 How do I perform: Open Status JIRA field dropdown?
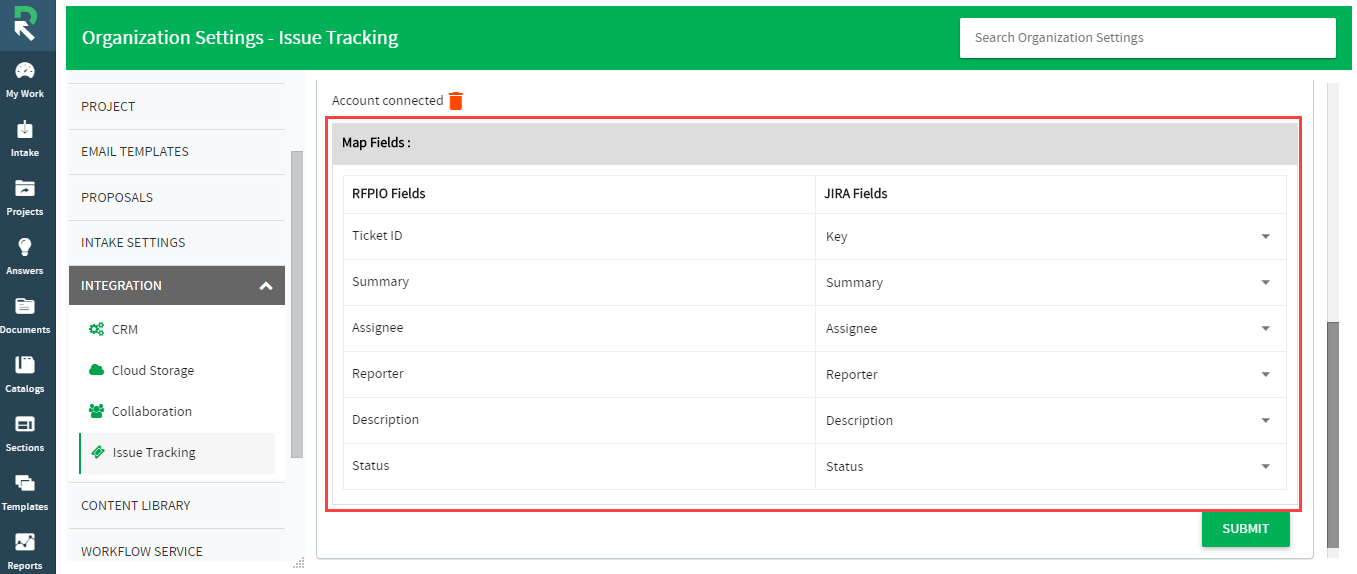click(1050, 467)
